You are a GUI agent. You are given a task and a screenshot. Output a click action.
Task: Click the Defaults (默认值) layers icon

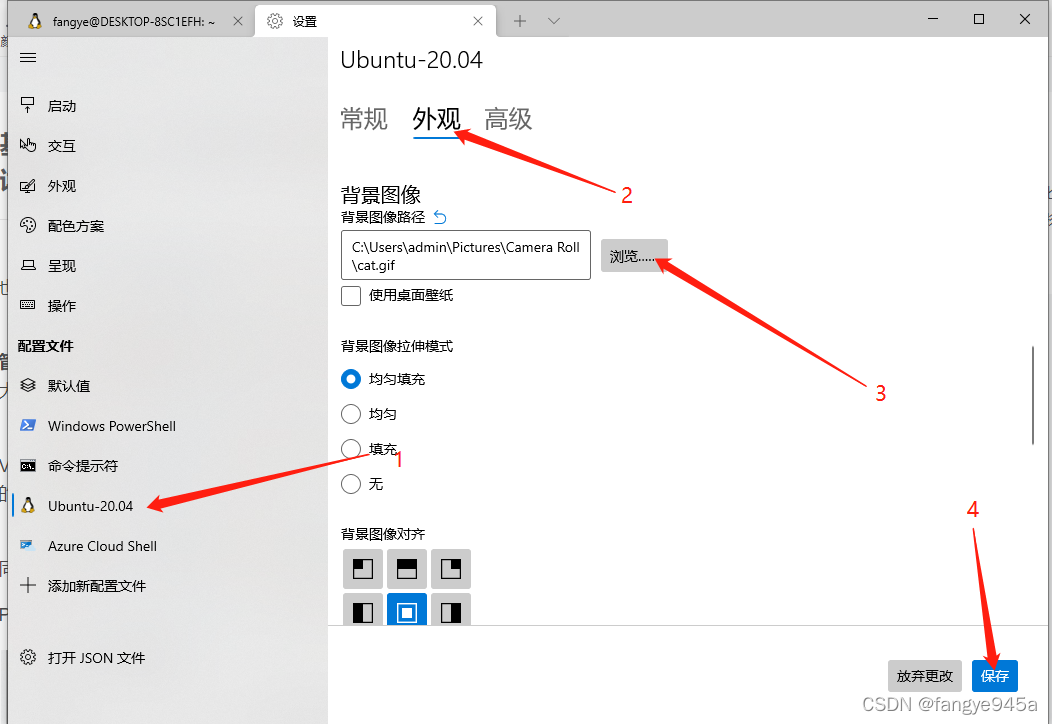click(28, 385)
